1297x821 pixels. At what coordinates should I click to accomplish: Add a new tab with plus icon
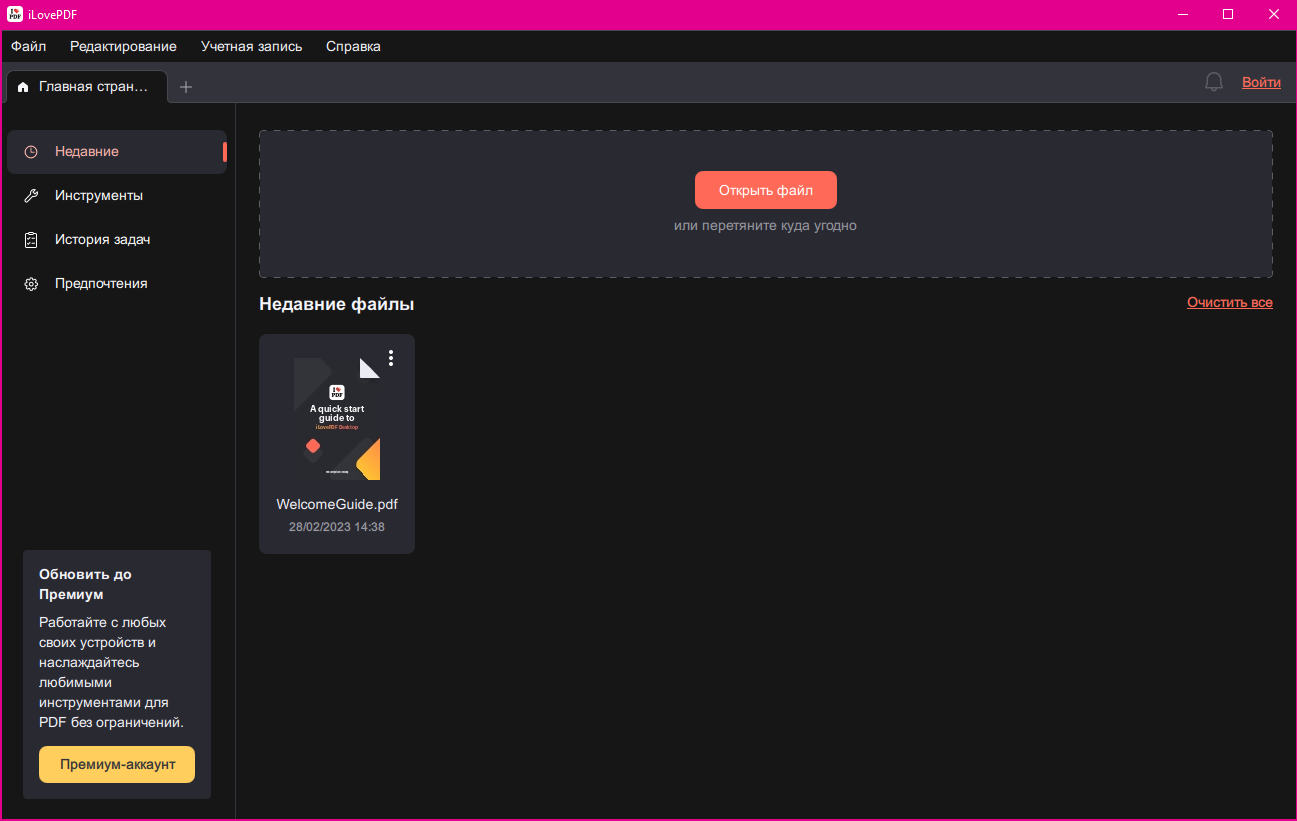click(186, 87)
